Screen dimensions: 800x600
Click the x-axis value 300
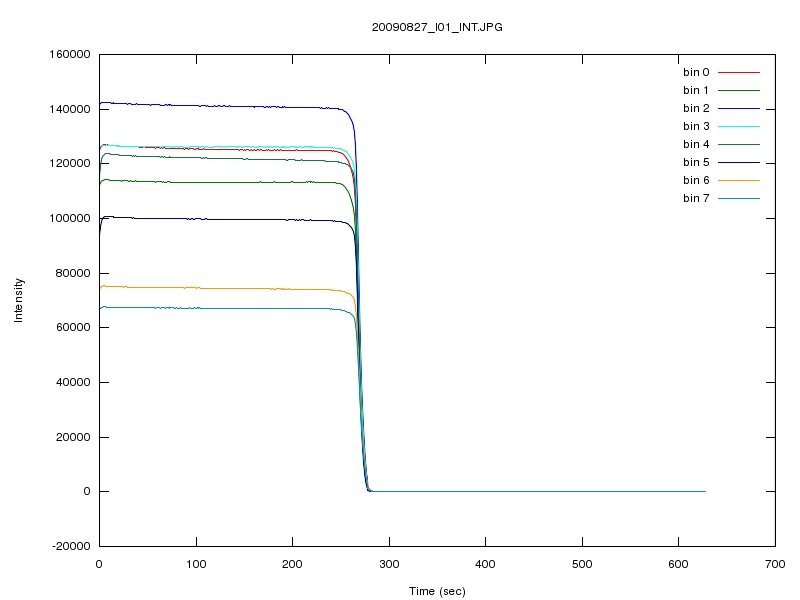point(389,564)
